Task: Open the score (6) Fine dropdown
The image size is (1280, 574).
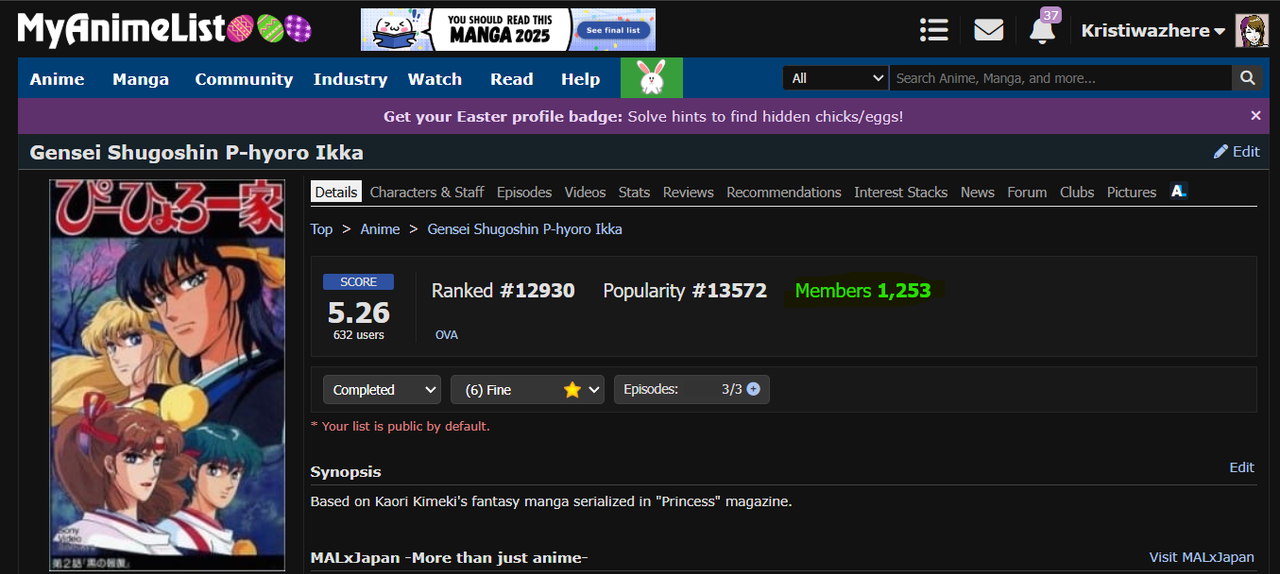Action: pos(527,390)
